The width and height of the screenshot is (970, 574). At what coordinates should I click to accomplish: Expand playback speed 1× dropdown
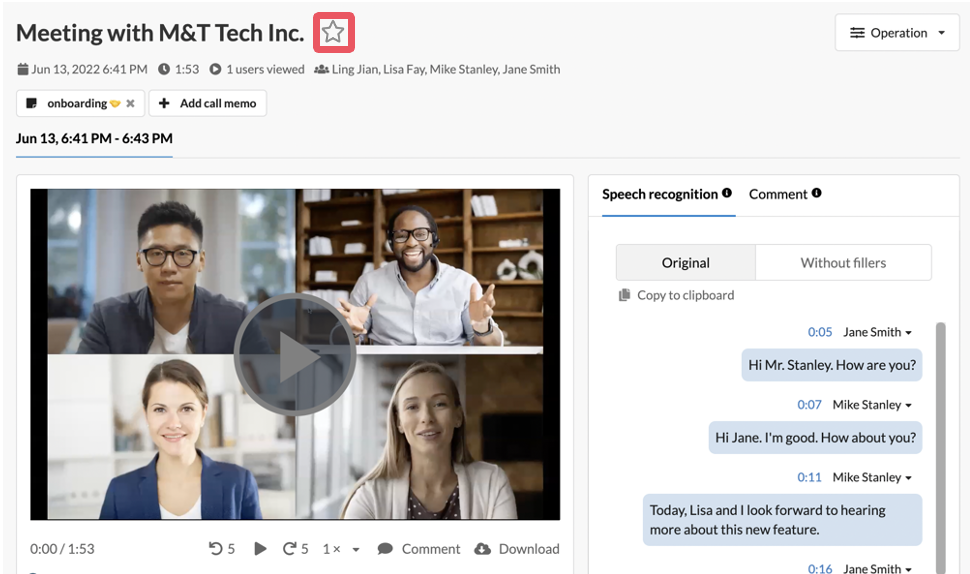(x=356, y=549)
